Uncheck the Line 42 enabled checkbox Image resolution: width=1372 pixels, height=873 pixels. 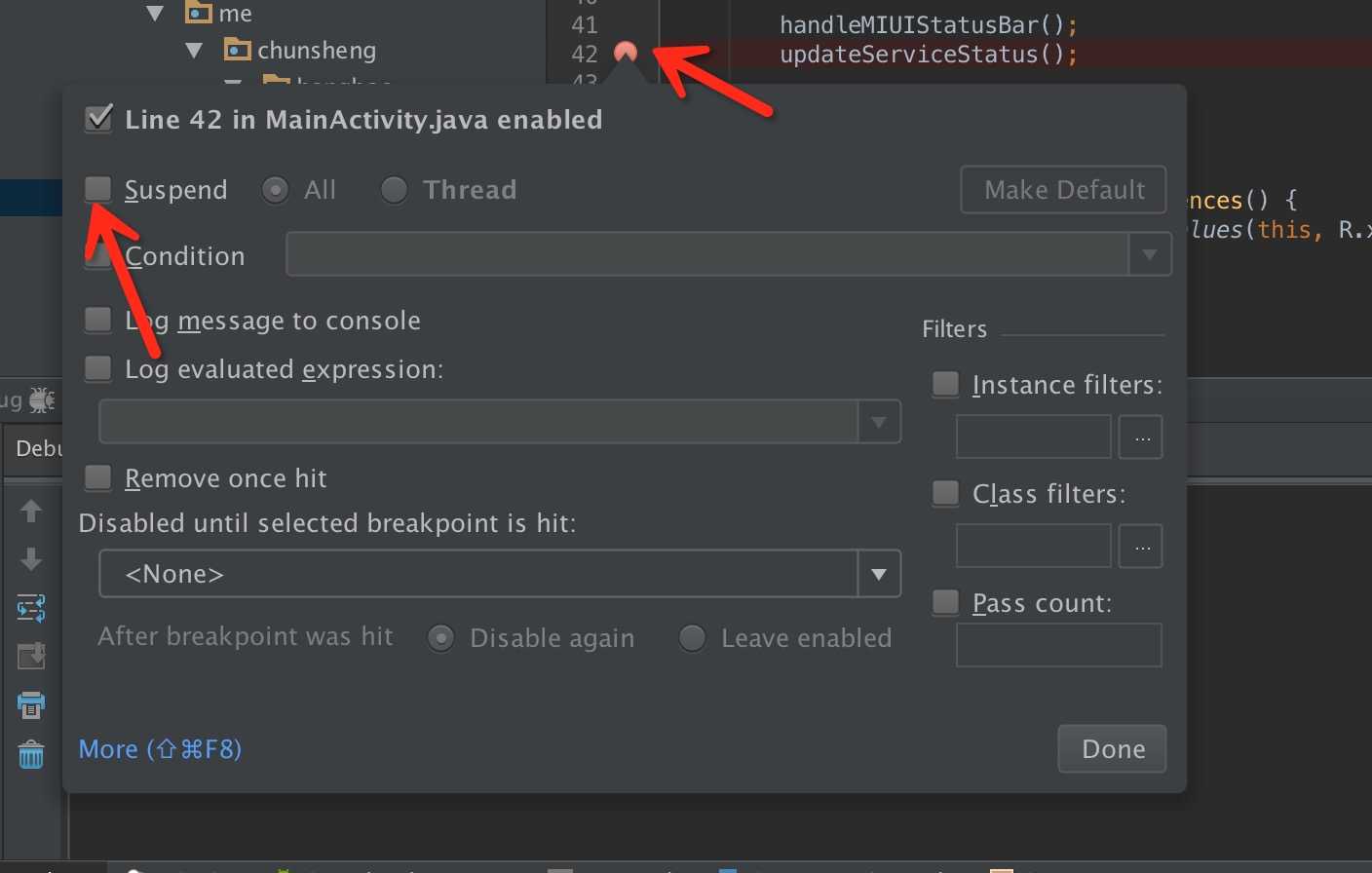(99, 119)
